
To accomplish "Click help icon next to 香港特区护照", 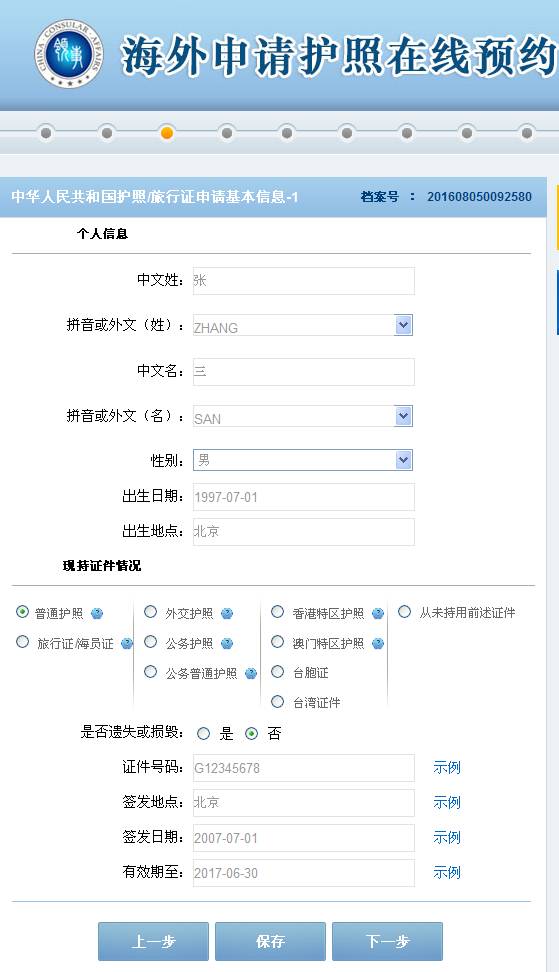I will pos(378,613).
